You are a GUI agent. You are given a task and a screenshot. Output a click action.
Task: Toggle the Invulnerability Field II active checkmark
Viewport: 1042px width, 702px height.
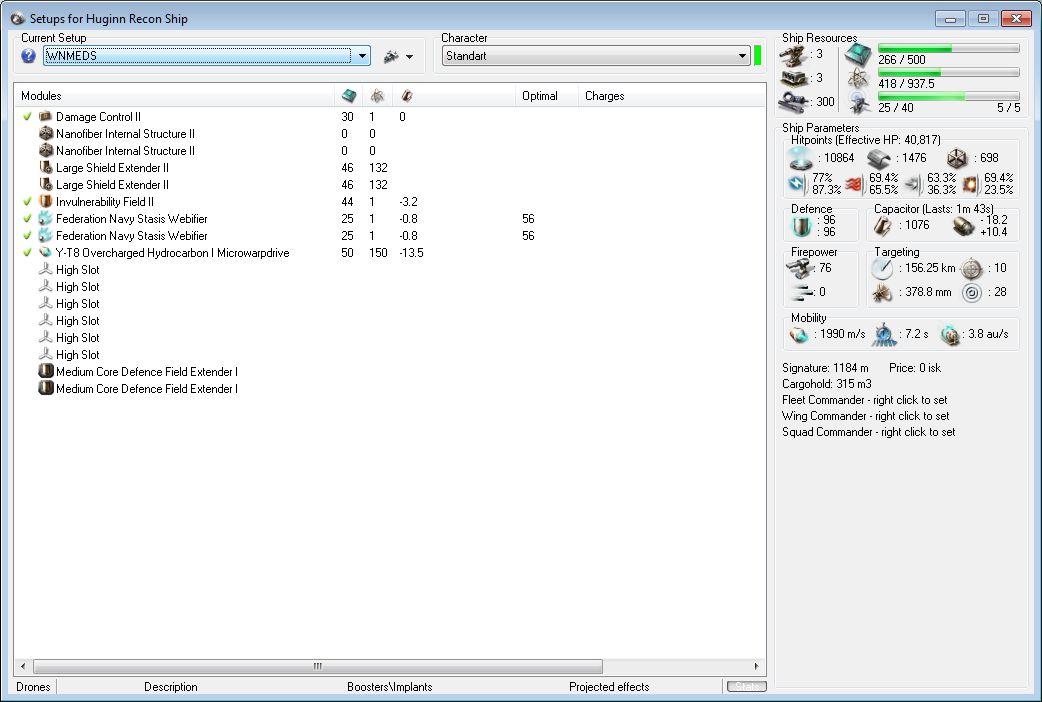(27, 201)
